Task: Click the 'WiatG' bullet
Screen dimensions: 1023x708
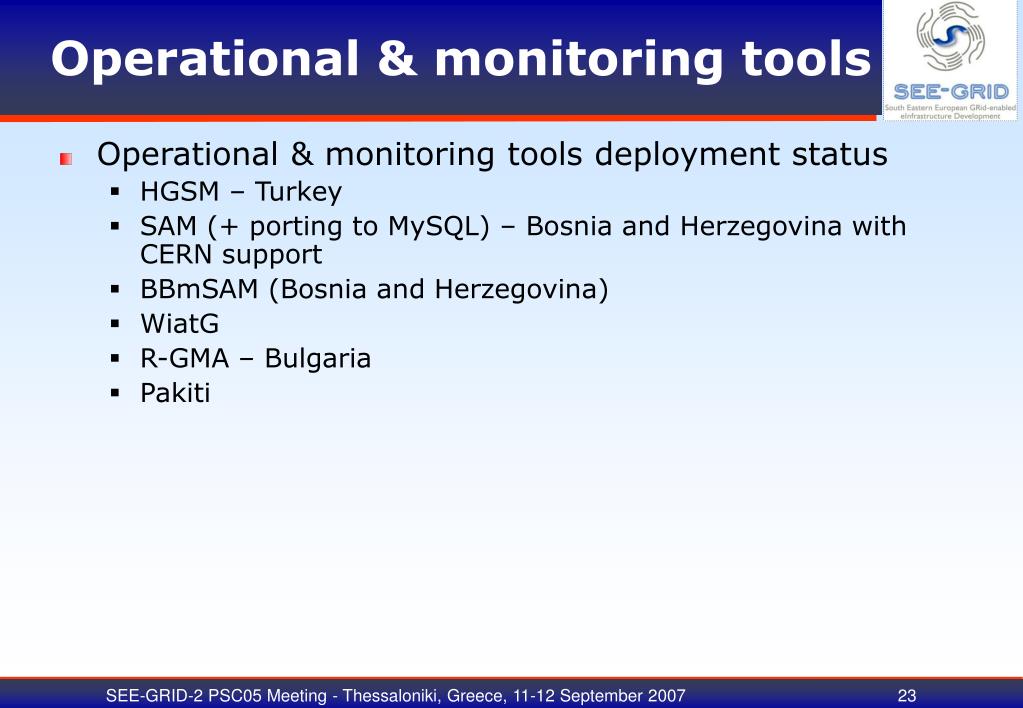Action: click(x=179, y=324)
